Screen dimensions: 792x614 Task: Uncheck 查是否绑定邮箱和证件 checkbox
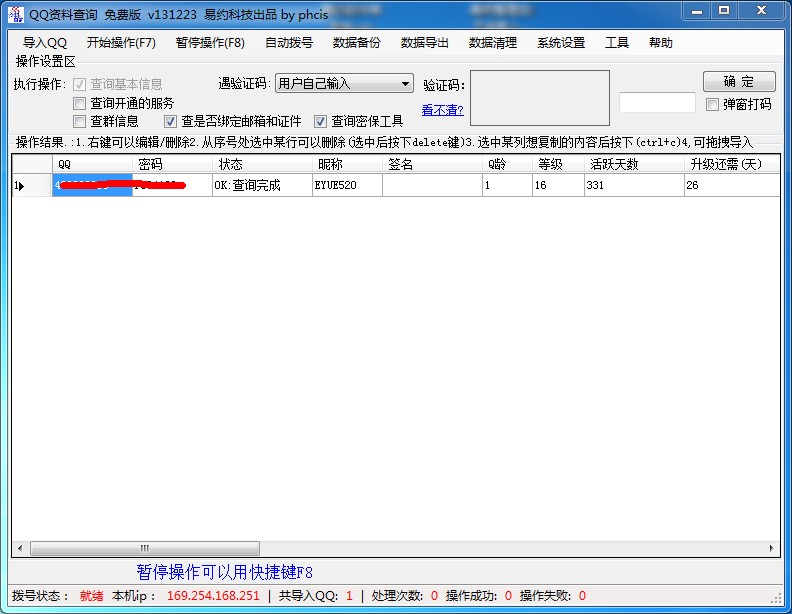coord(170,121)
